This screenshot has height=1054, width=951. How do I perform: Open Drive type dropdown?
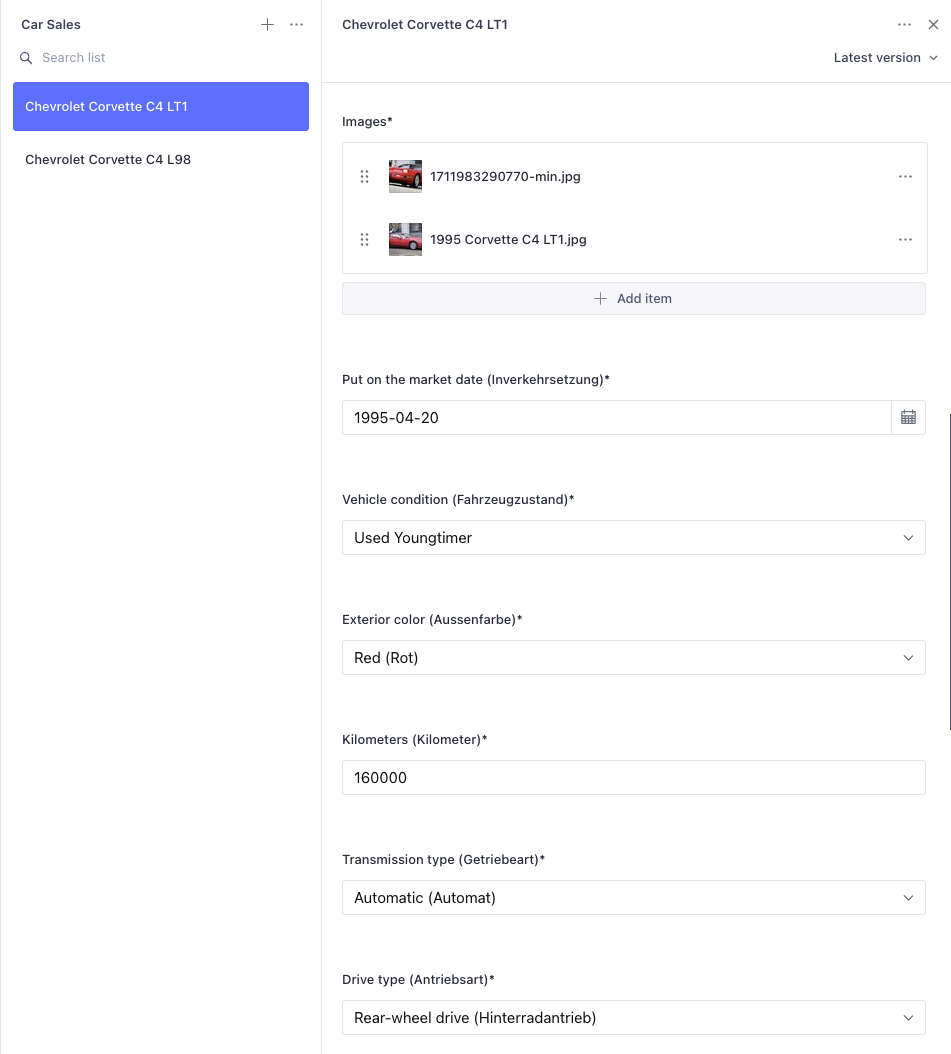click(x=634, y=1018)
